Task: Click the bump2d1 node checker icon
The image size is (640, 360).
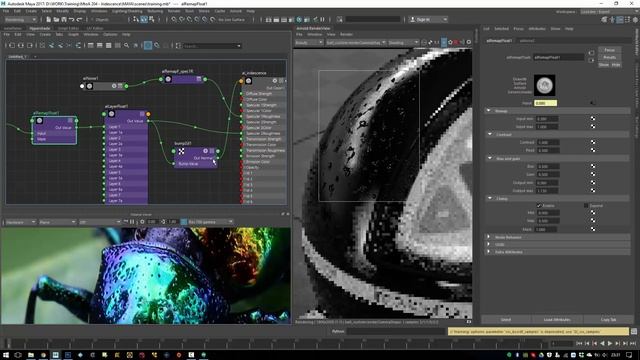Action: pos(181,151)
